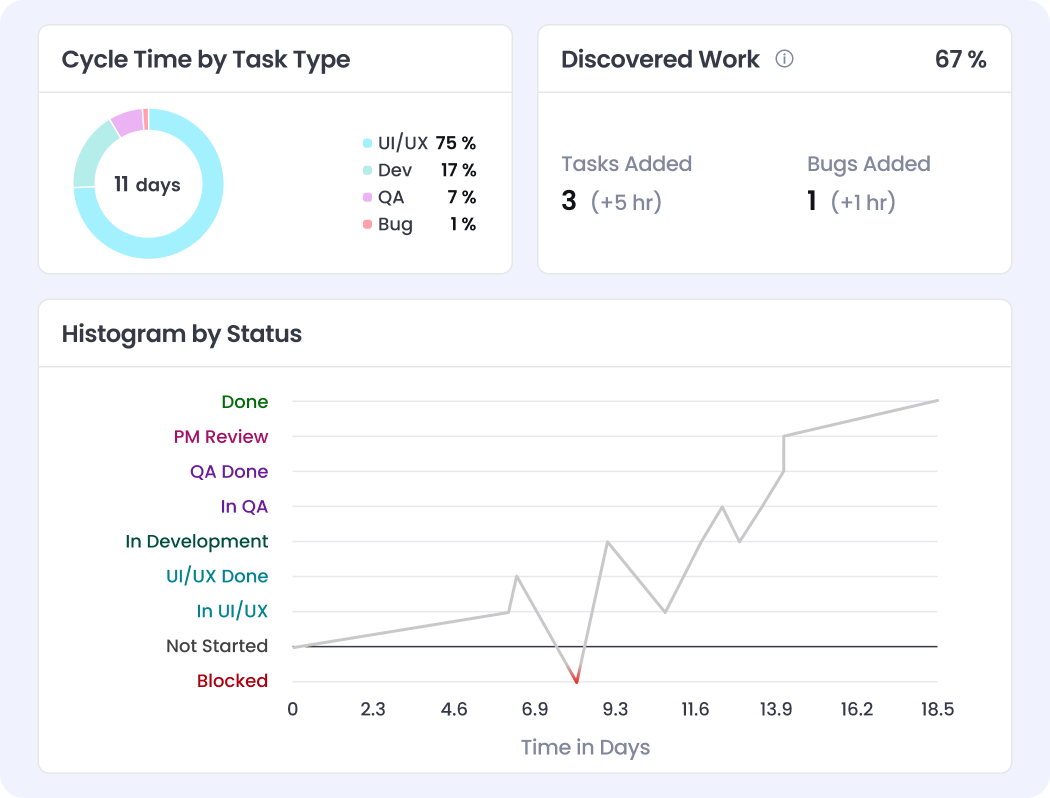1050x798 pixels.
Task: Click the red Blocked dip on the line
Action: point(576,678)
